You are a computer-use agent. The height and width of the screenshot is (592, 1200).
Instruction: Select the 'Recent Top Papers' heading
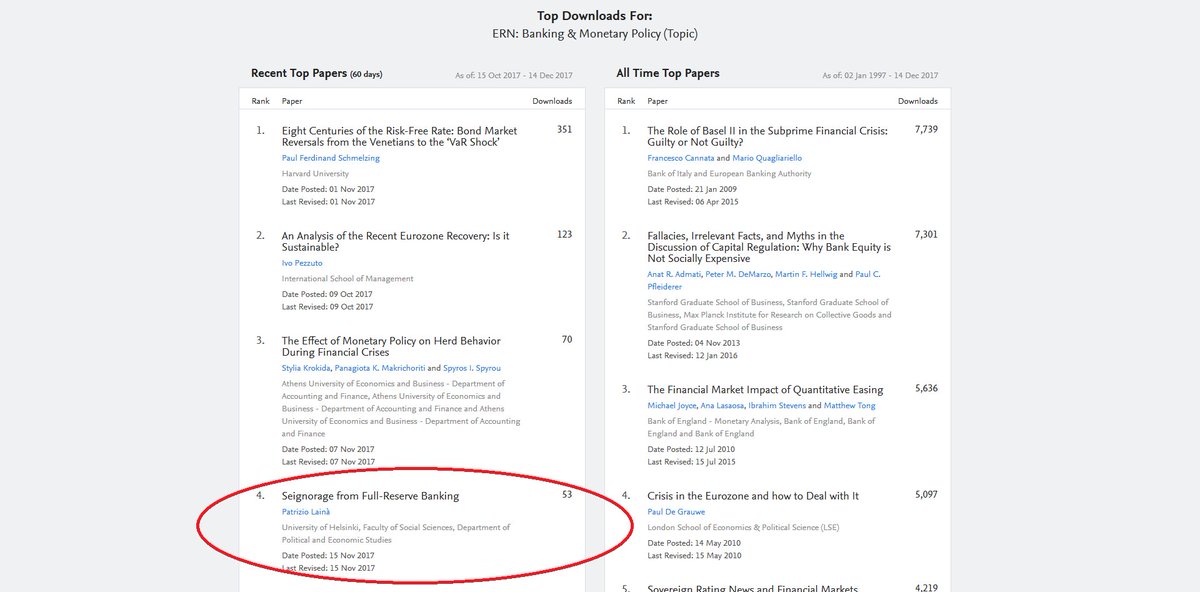tap(299, 74)
